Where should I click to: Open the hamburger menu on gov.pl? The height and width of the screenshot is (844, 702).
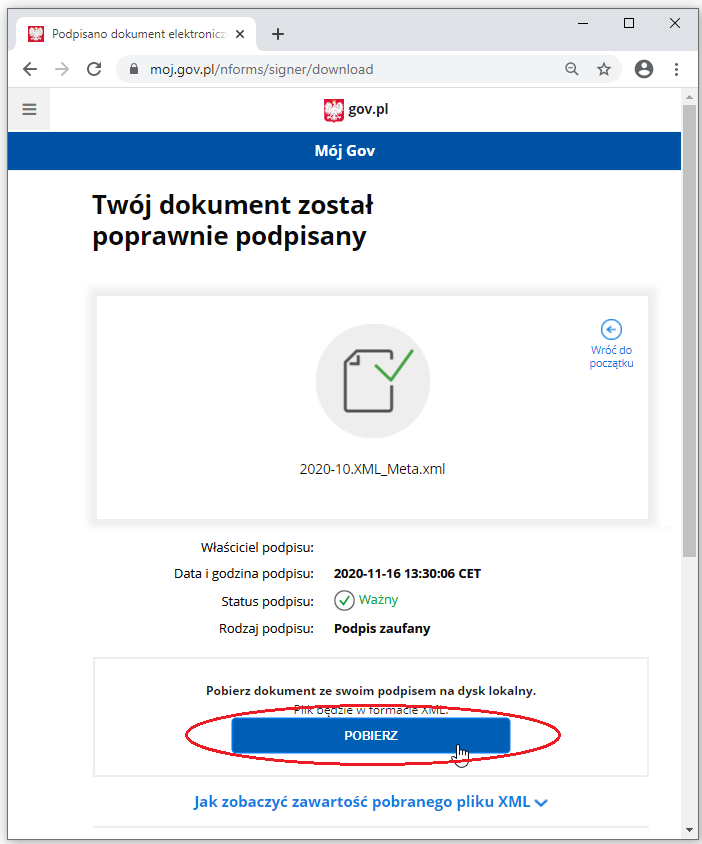29,109
